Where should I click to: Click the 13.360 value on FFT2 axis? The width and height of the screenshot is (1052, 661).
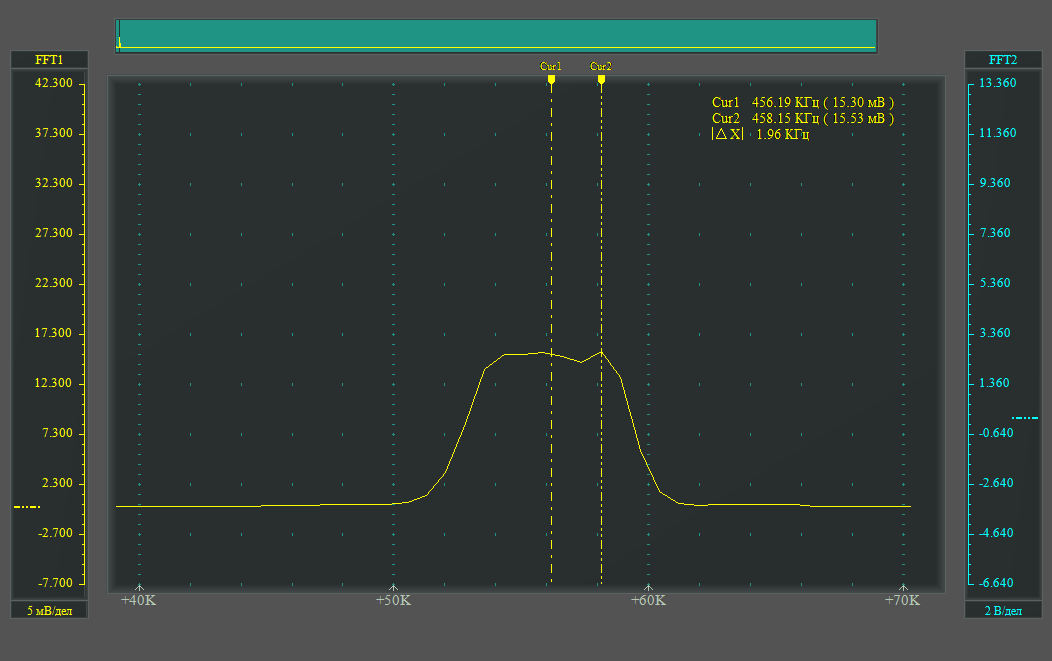tap(998, 83)
